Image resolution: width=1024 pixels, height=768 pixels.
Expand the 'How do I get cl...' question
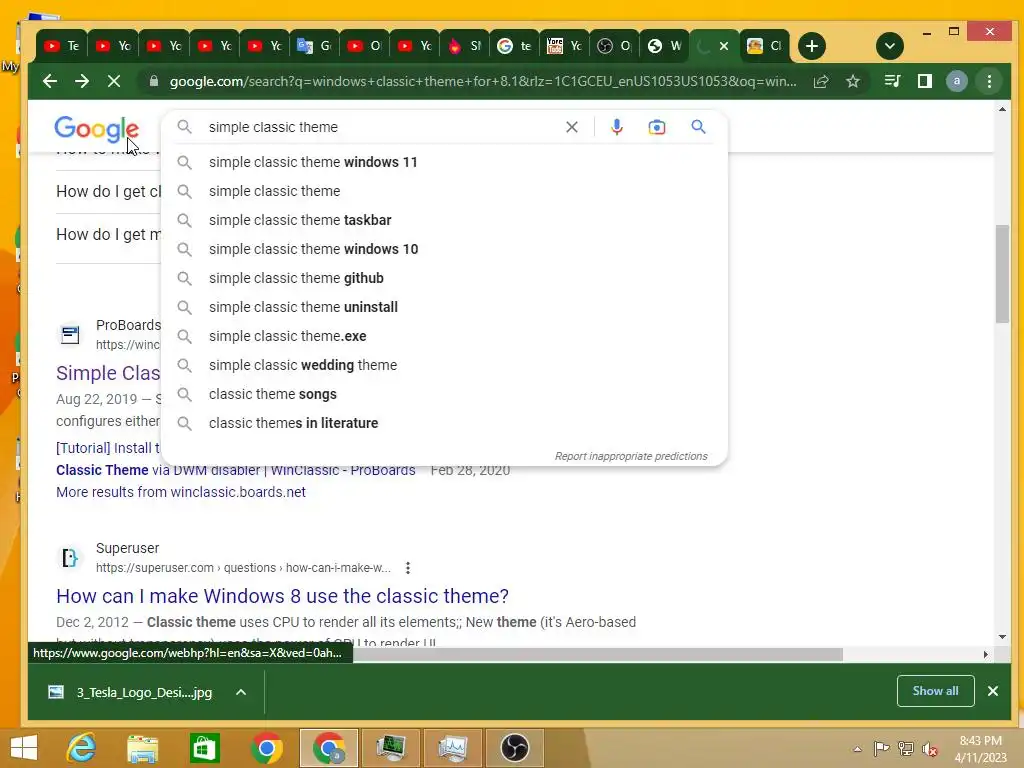click(108, 191)
